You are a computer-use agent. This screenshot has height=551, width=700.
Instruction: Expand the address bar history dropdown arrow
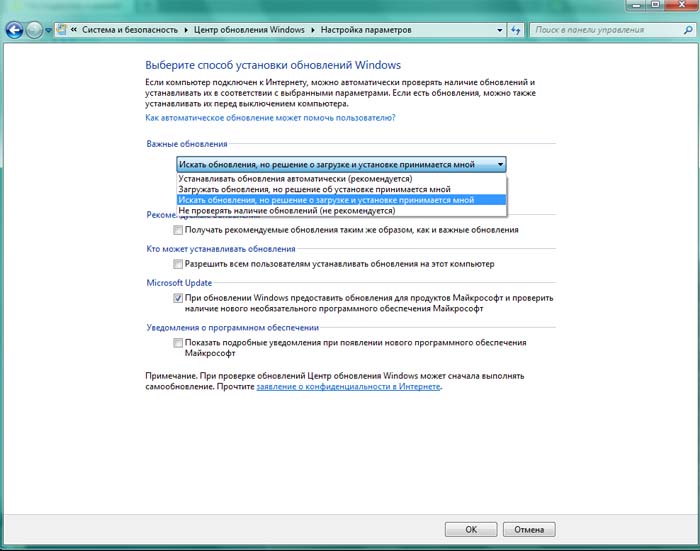(498, 31)
